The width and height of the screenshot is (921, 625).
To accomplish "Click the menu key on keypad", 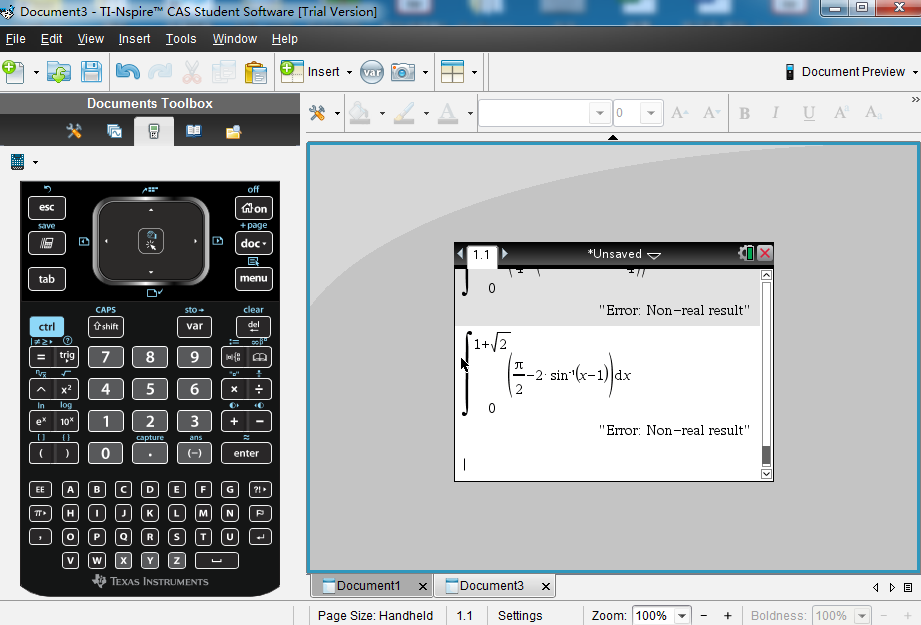I will point(254,278).
